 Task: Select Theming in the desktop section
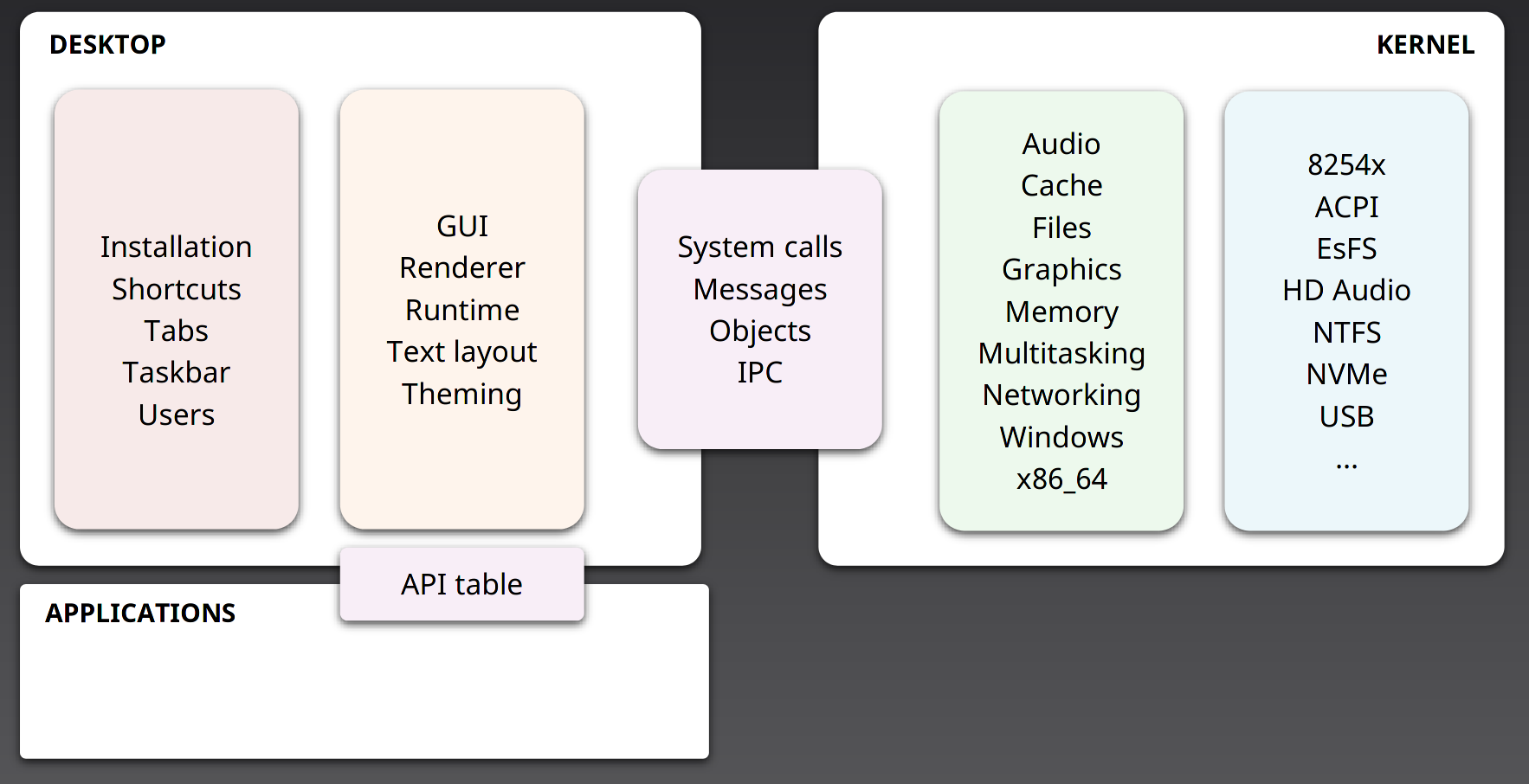(x=461, y=395)
